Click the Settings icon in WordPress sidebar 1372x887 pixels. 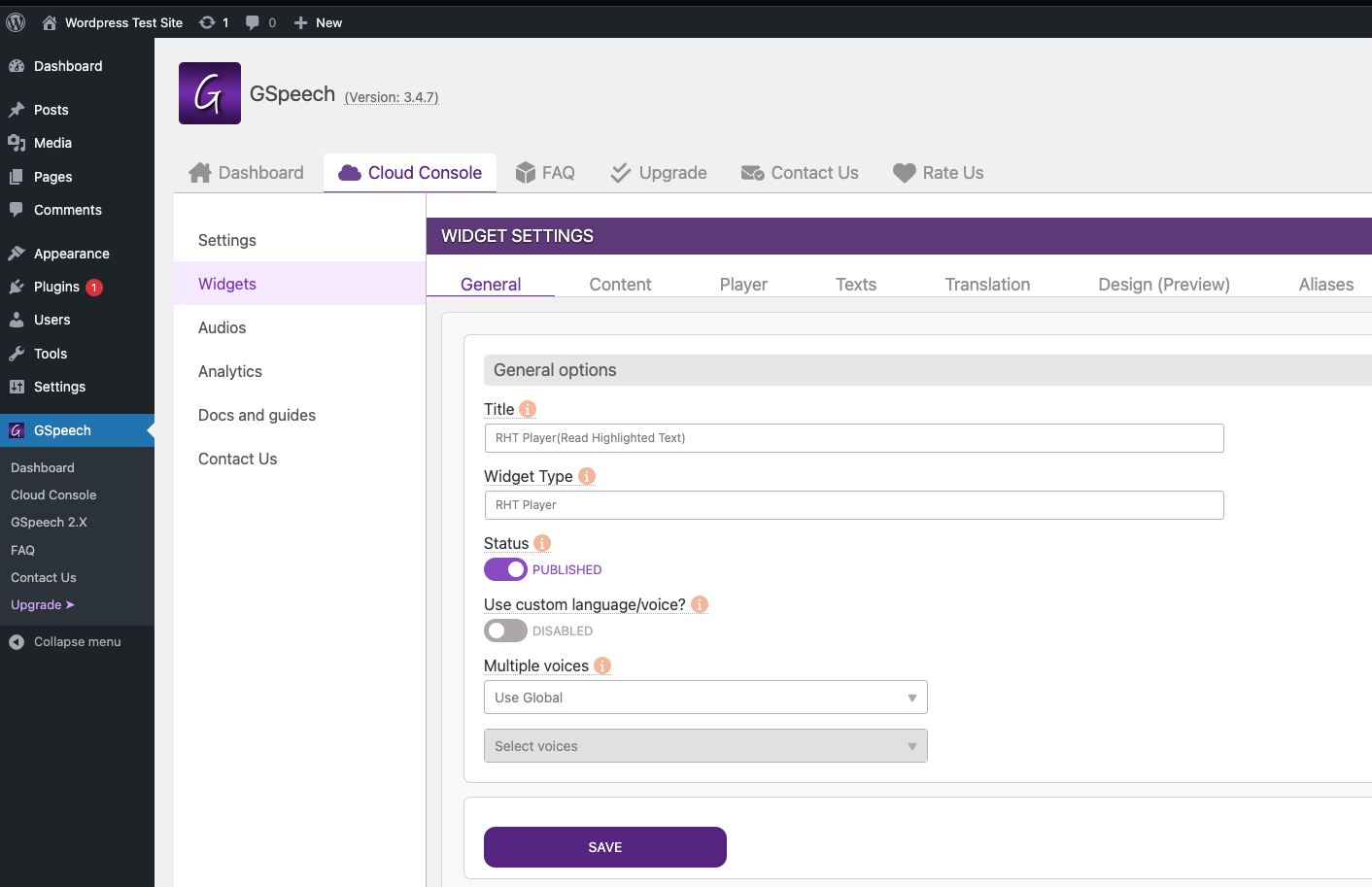(x=17, y=387)
